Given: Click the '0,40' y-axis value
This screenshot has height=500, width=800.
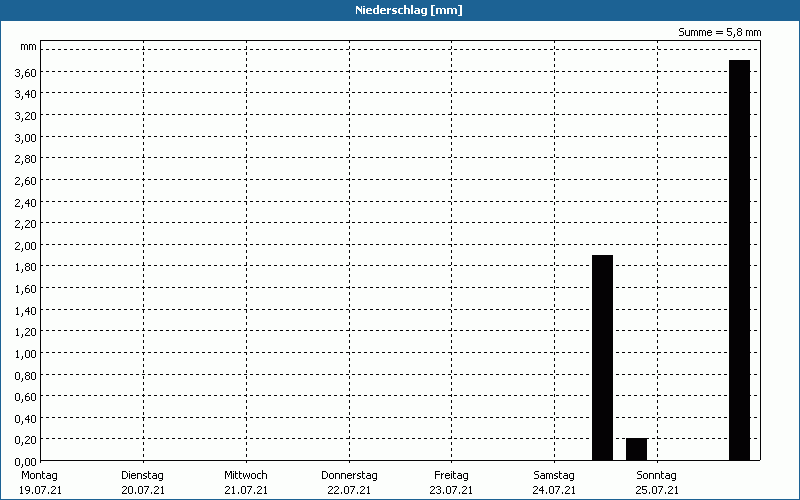Looking at the screenshot, I should [x=26, y=419].
